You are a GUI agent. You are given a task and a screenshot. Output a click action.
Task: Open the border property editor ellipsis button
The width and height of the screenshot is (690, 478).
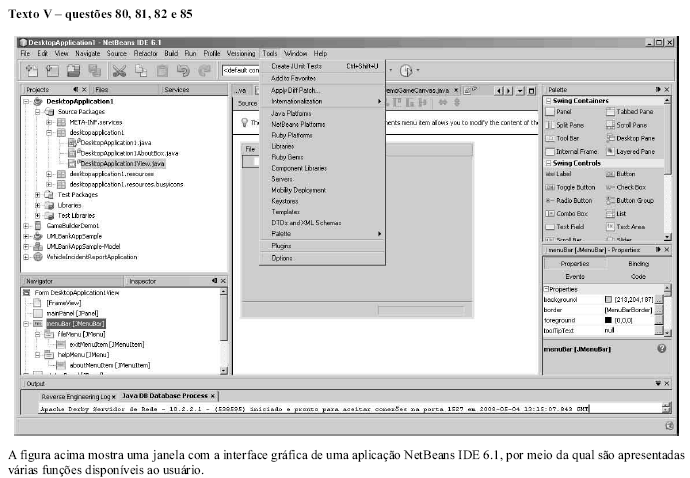point(659,310)
